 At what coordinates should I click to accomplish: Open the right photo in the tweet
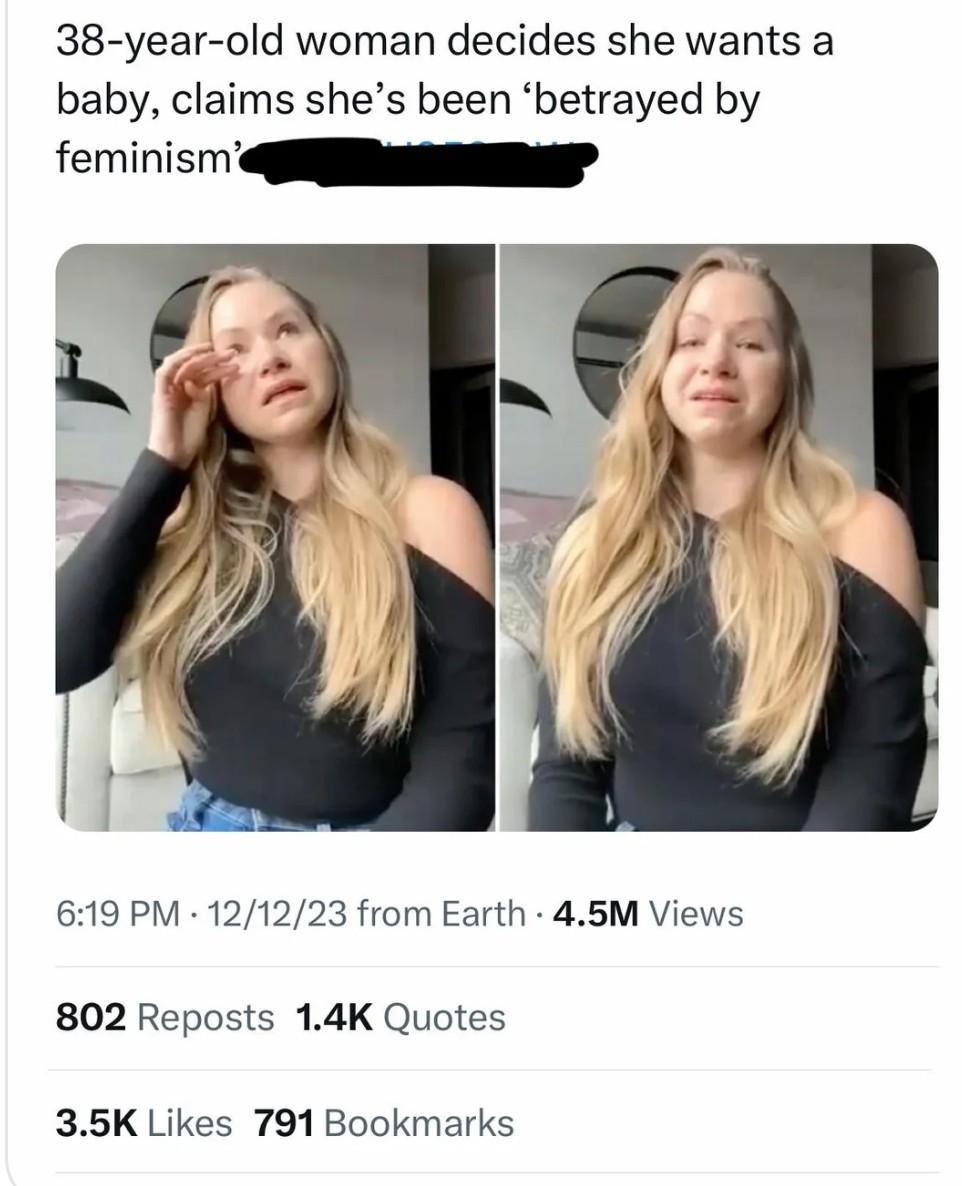(x=718, y=537)
